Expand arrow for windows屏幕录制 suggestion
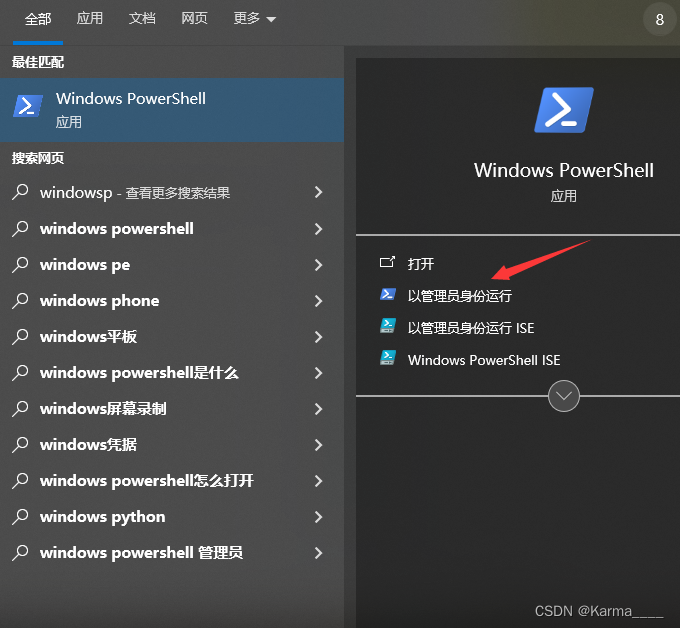 coord(318,409)
